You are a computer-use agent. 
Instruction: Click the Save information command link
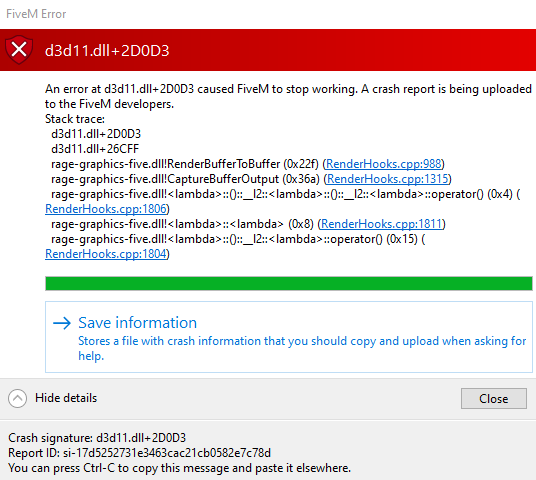289,337
